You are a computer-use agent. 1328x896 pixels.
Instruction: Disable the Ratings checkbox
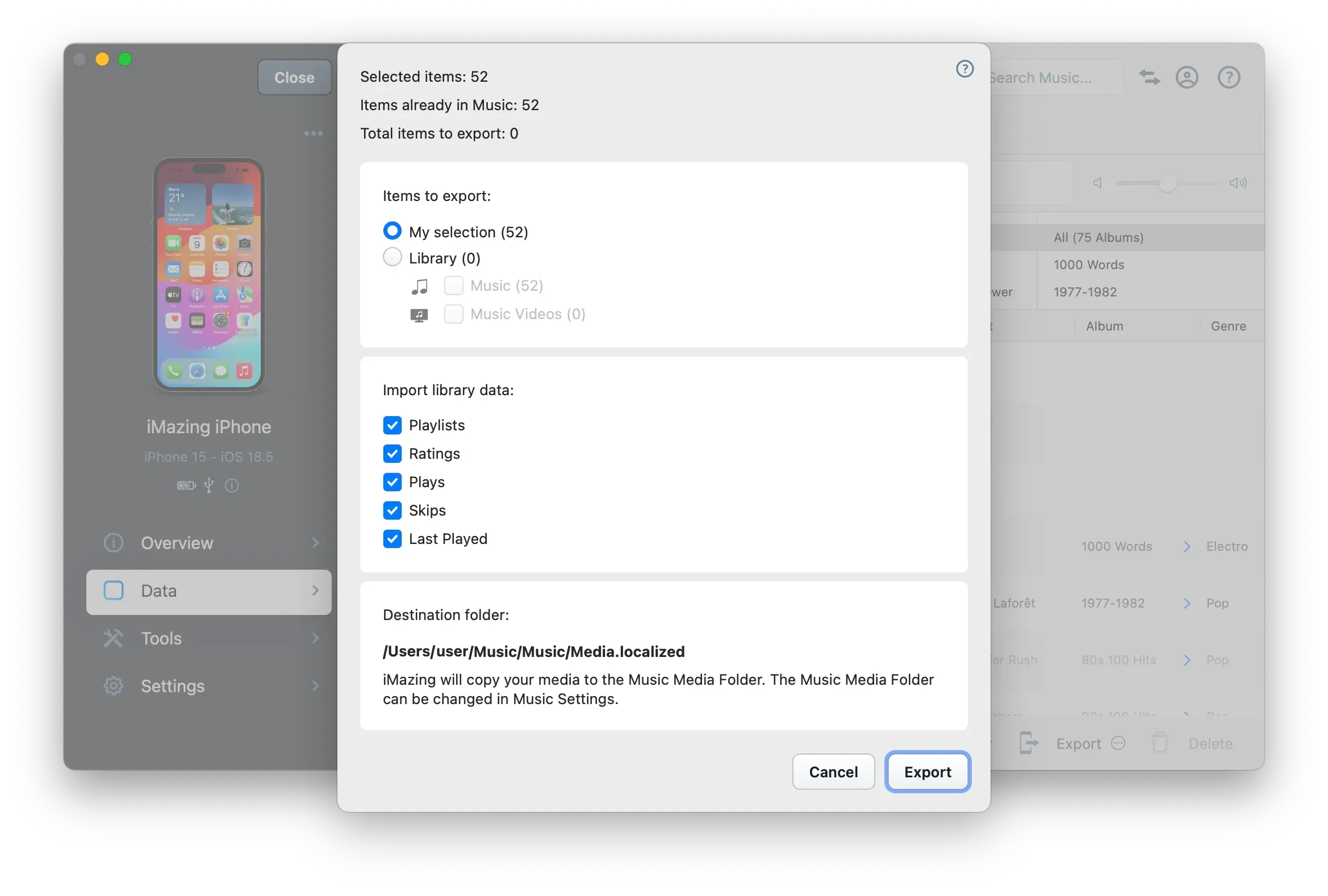click(x=392, y=454)
